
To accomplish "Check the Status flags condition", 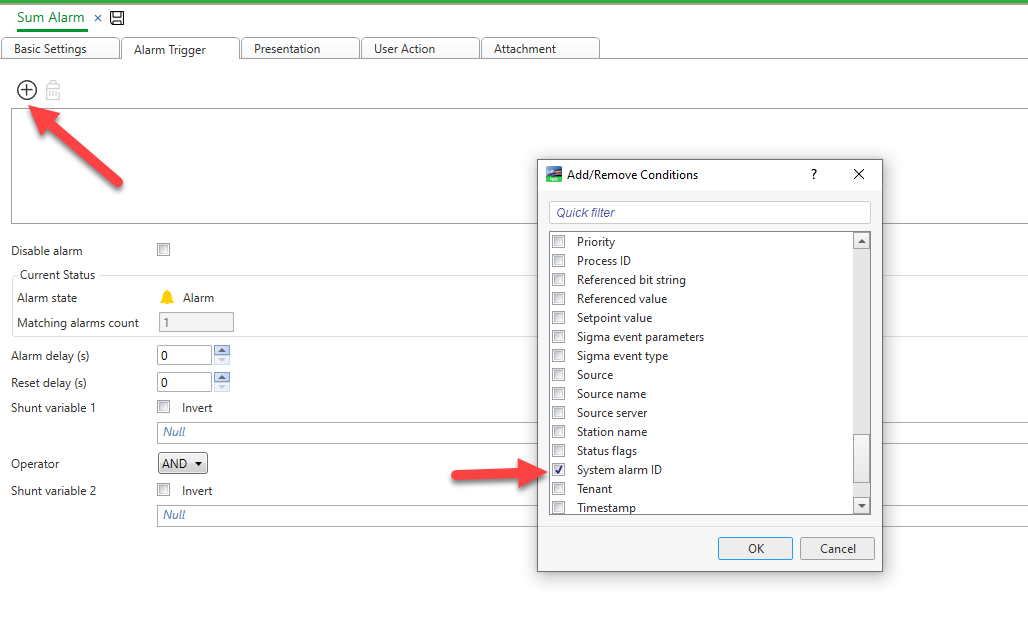I will [x=559, y=450].
